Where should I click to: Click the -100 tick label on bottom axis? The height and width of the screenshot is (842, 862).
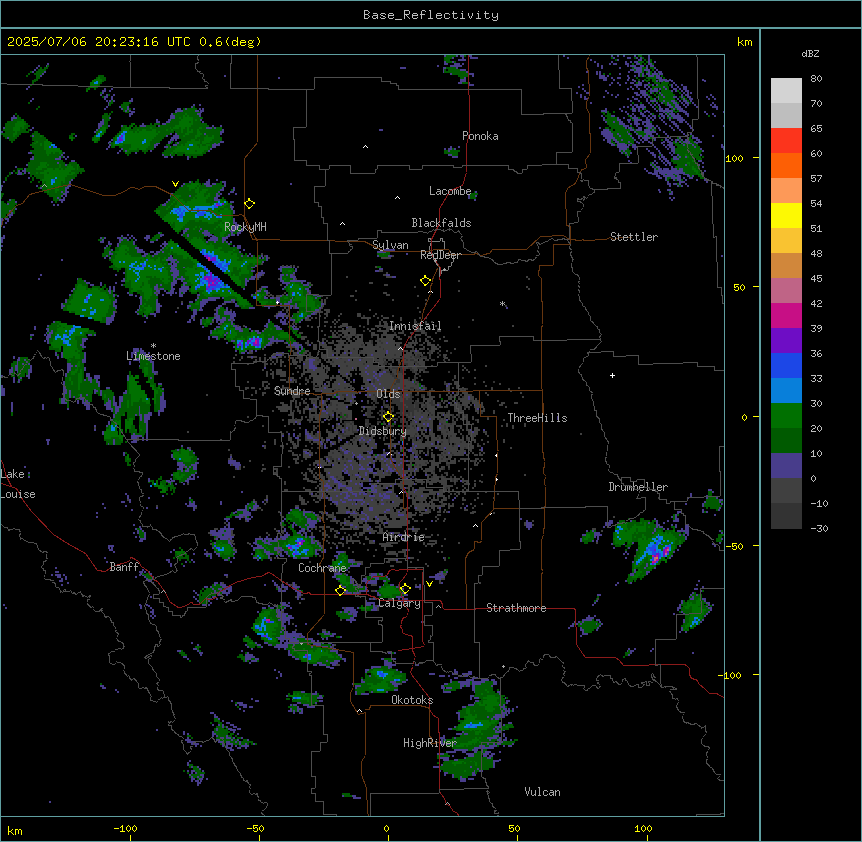[125, 828]
